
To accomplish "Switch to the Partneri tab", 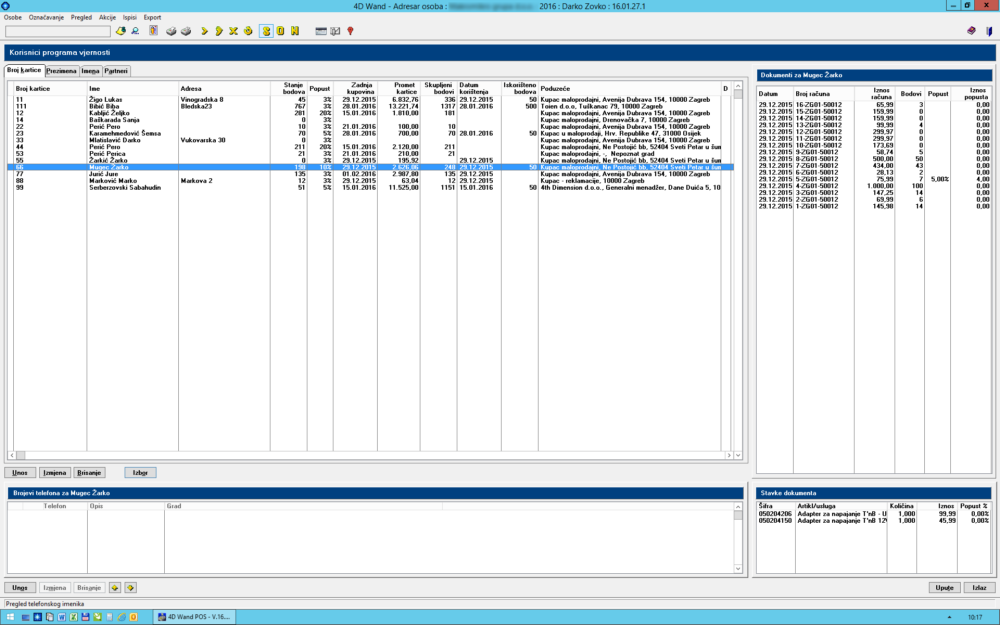I will (x=116, y=71).
